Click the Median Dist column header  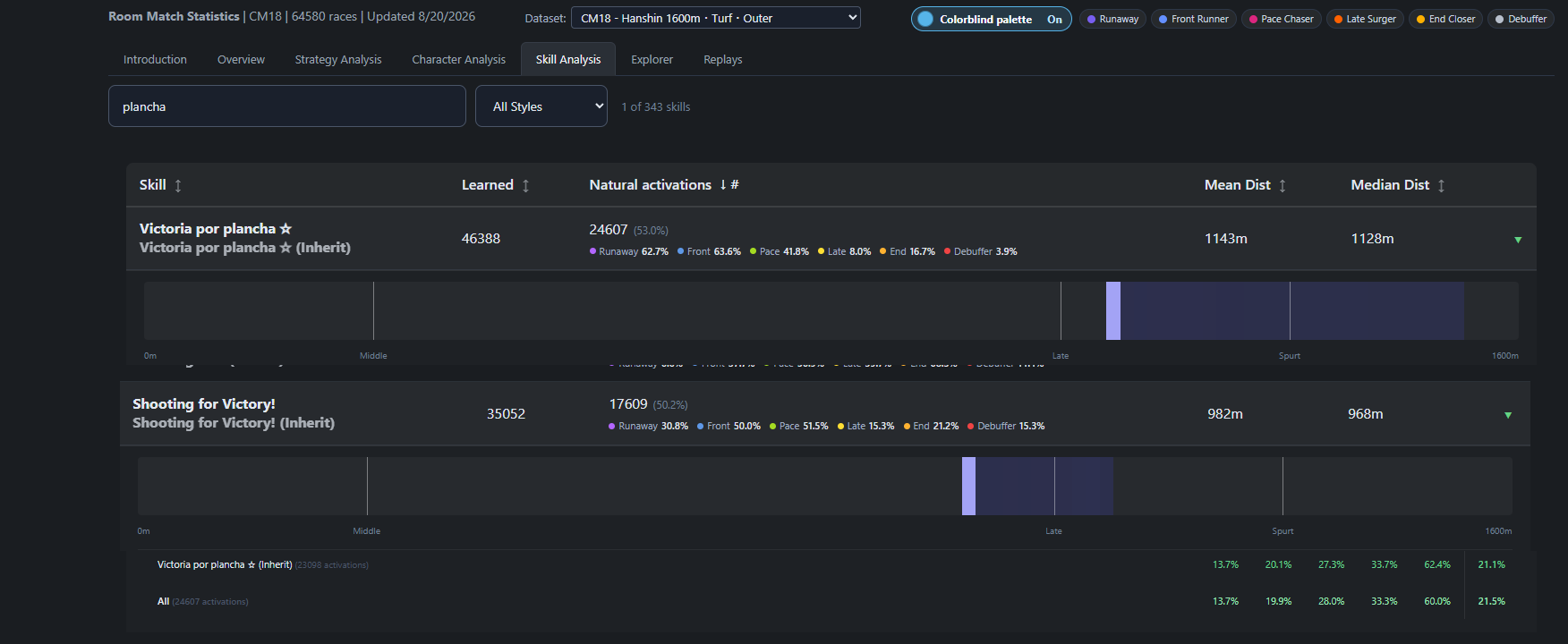pyautogui.click(x=1390, y=185)
